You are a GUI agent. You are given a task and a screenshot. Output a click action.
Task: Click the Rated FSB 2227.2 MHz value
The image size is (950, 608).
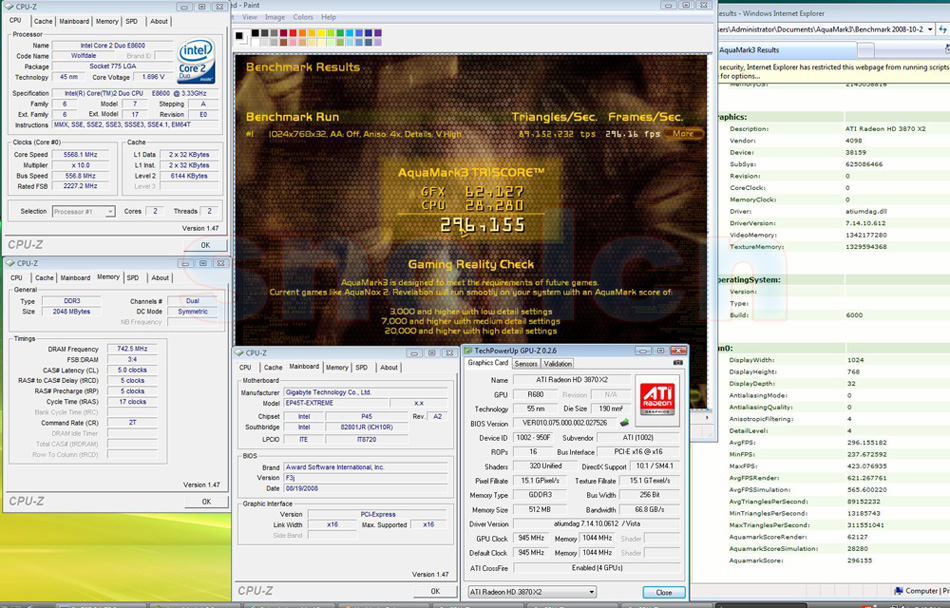(x=81, y=187)
